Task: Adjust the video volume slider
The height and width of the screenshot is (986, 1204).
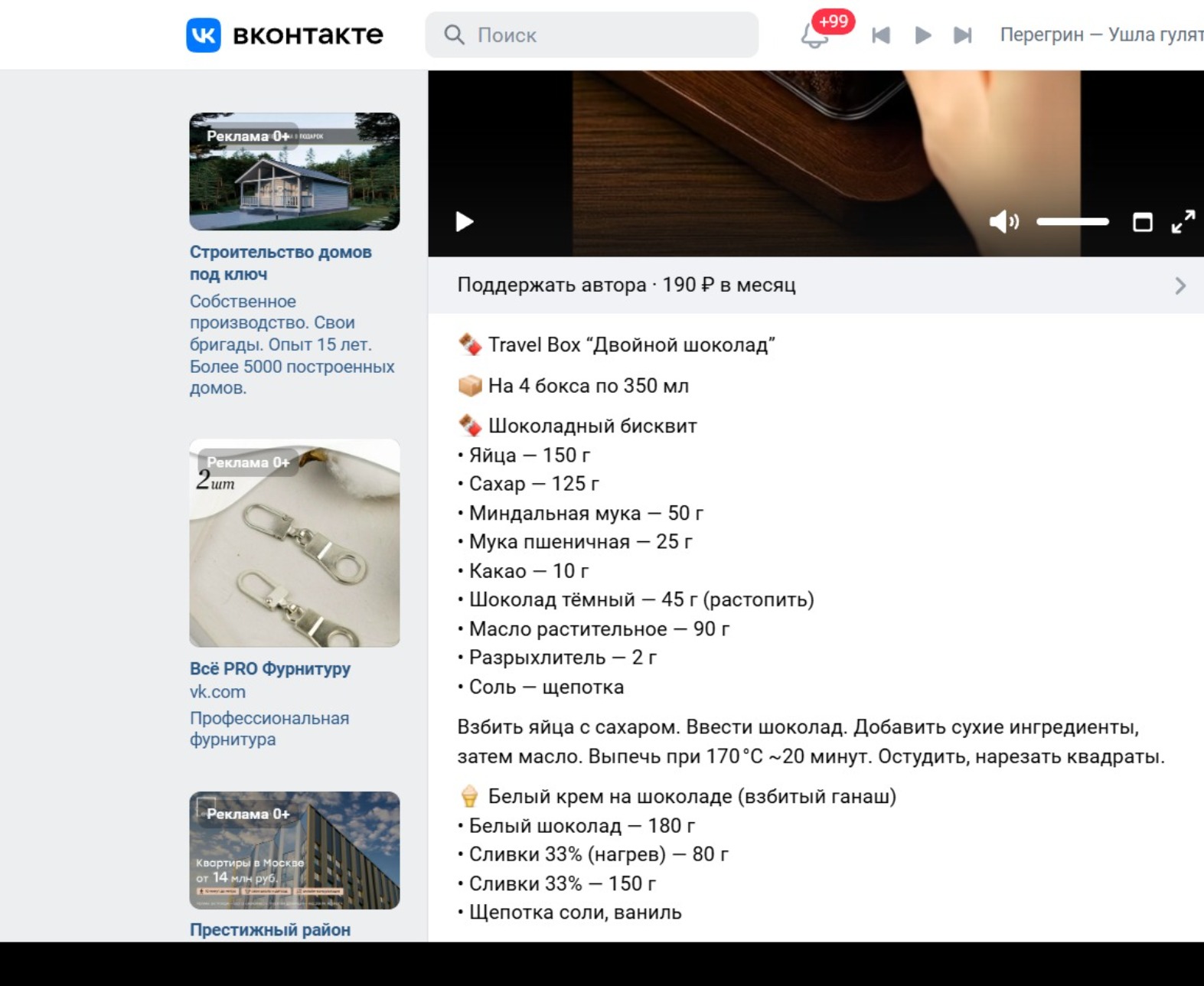Action: tap(1072, 222)
